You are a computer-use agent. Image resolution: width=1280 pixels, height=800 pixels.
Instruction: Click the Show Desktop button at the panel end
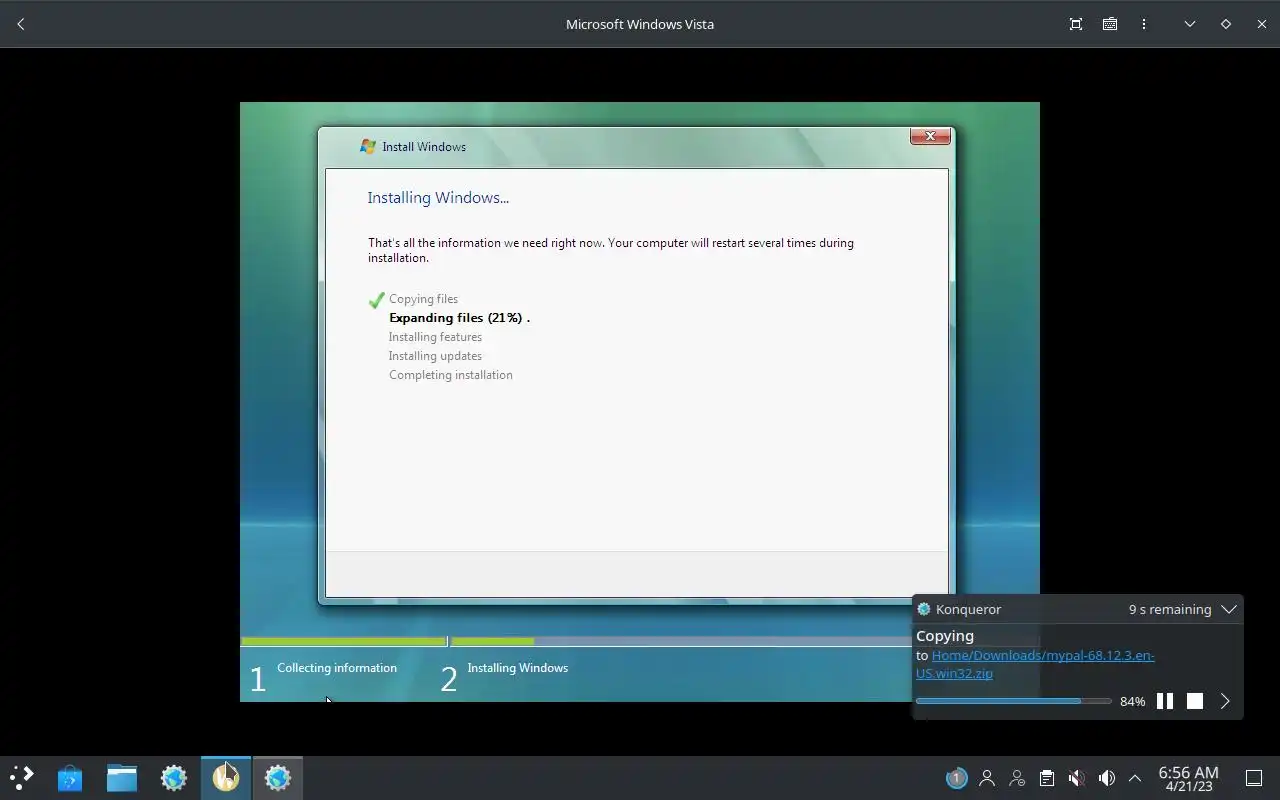[1254, 778]
